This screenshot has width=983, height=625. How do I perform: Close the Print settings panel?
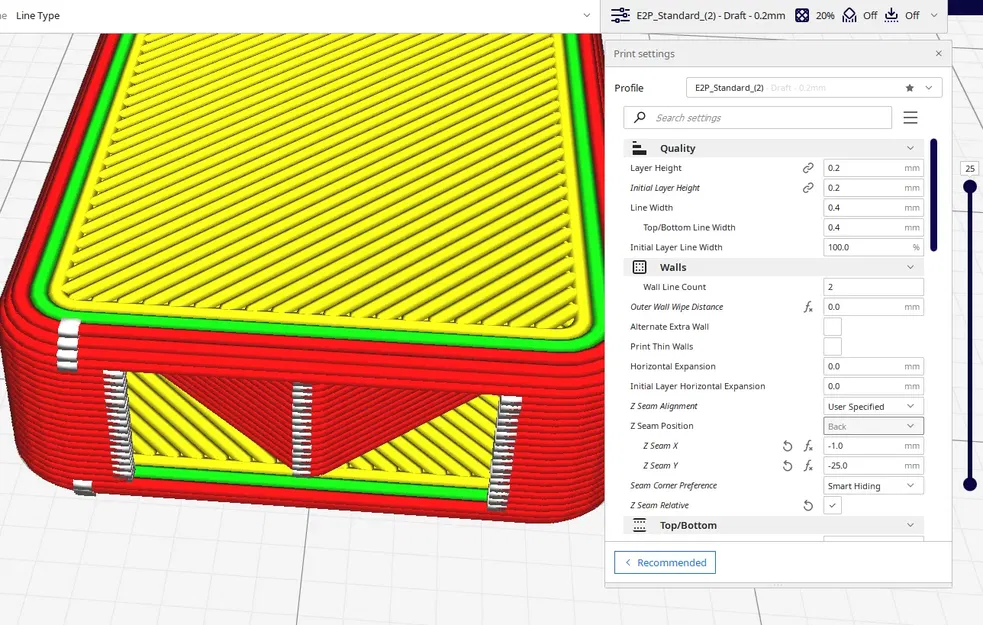tap(938, 53)
